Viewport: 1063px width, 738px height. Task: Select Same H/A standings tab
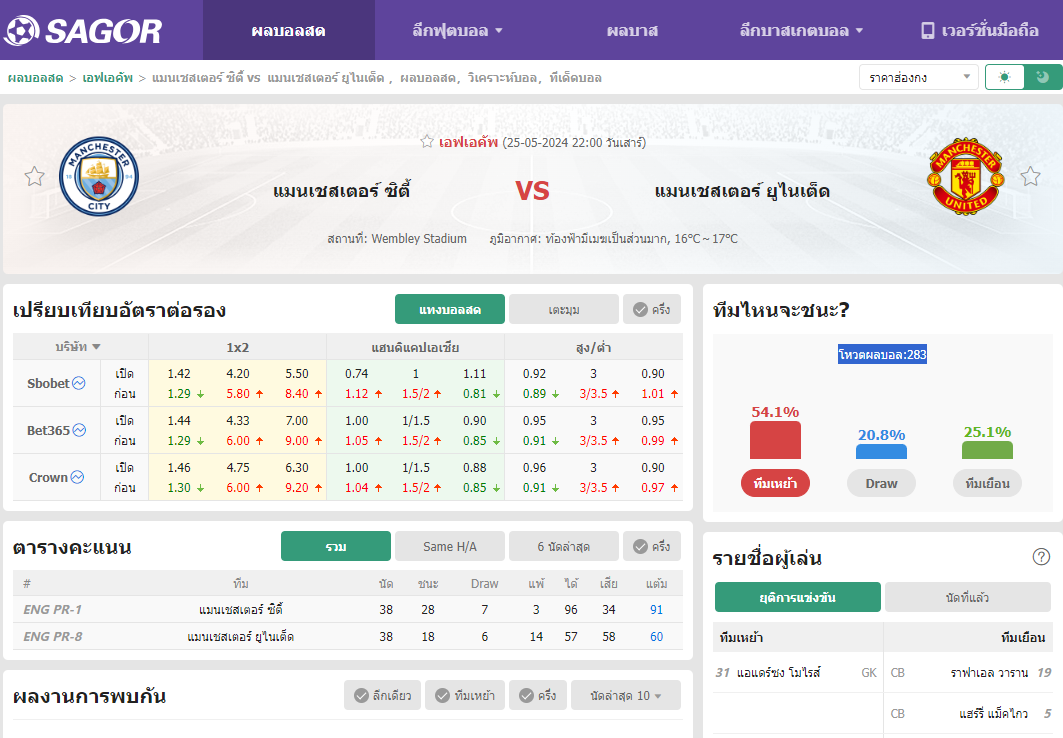click(450, 546)
